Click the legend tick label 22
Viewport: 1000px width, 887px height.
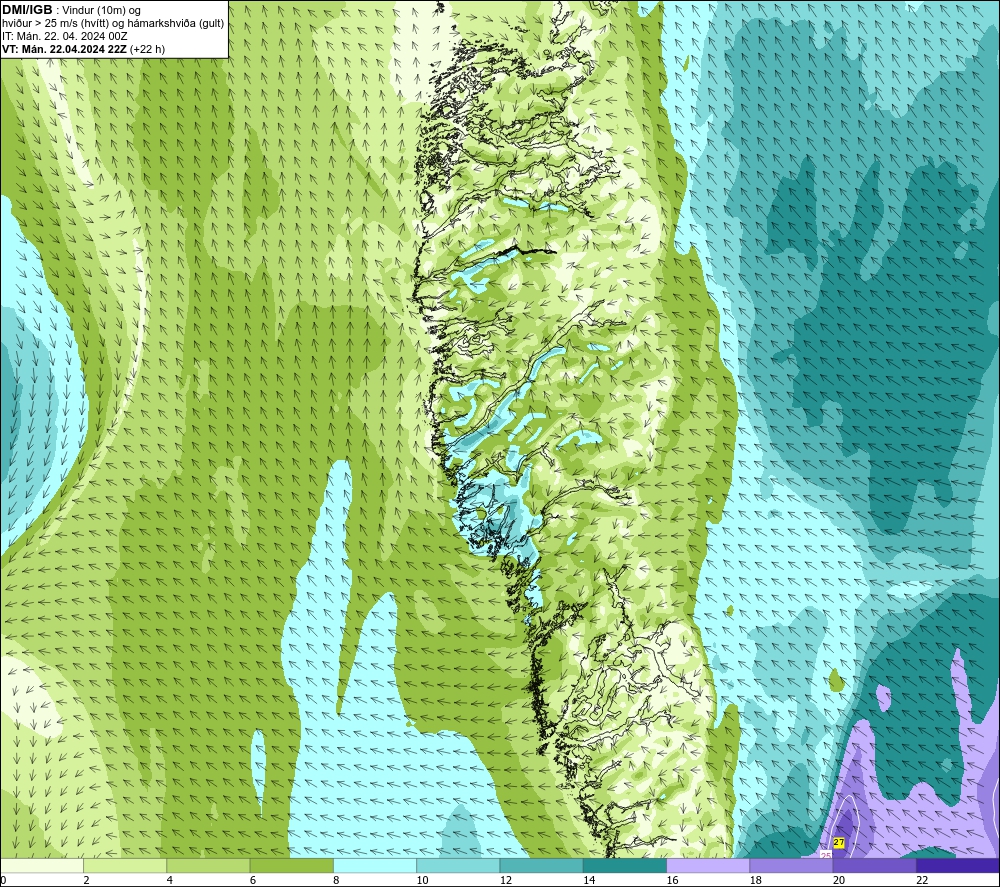pos(922,880)
